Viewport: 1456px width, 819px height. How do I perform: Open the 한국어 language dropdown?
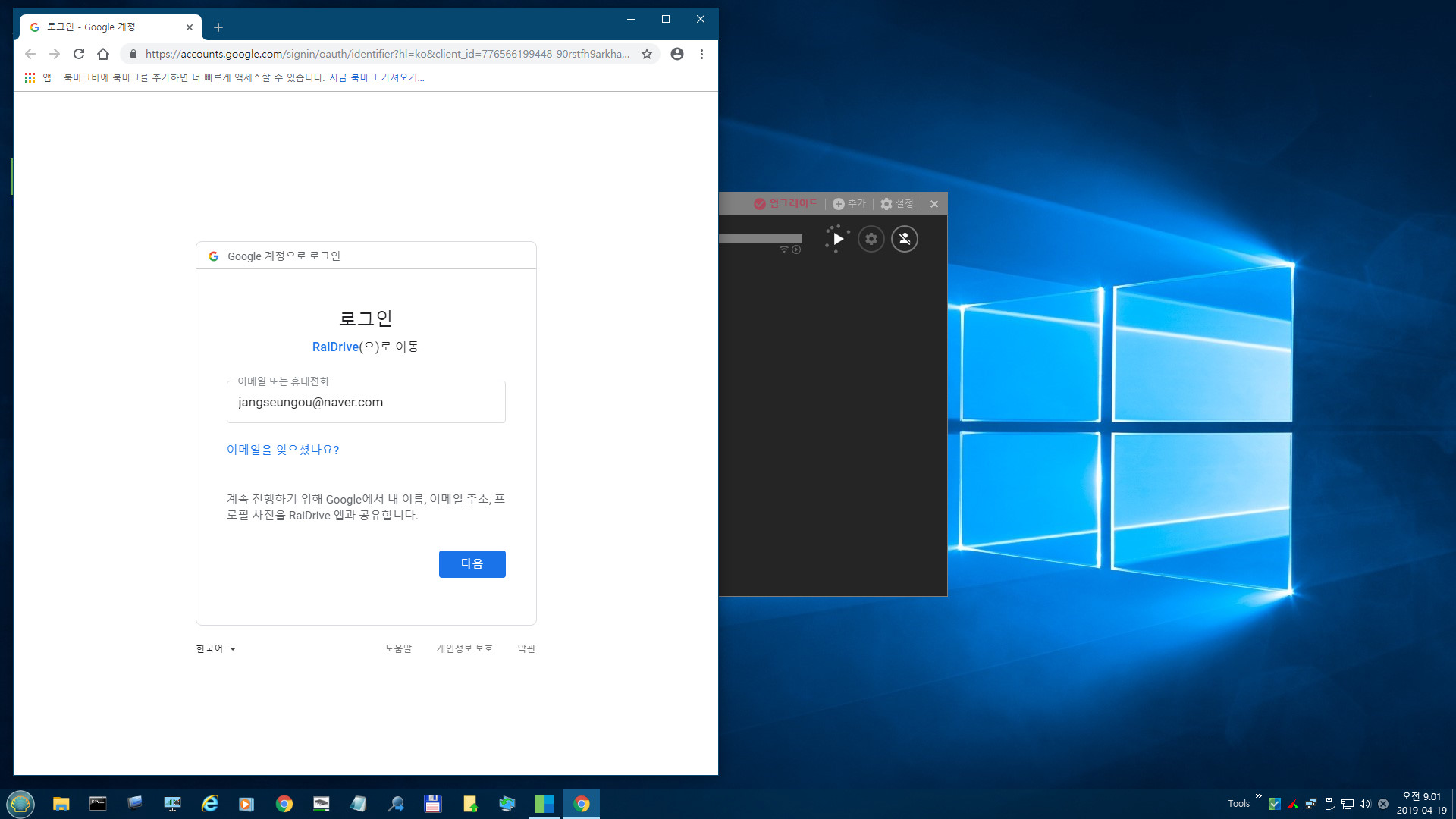pyautogui.click(x=216, y=648)
